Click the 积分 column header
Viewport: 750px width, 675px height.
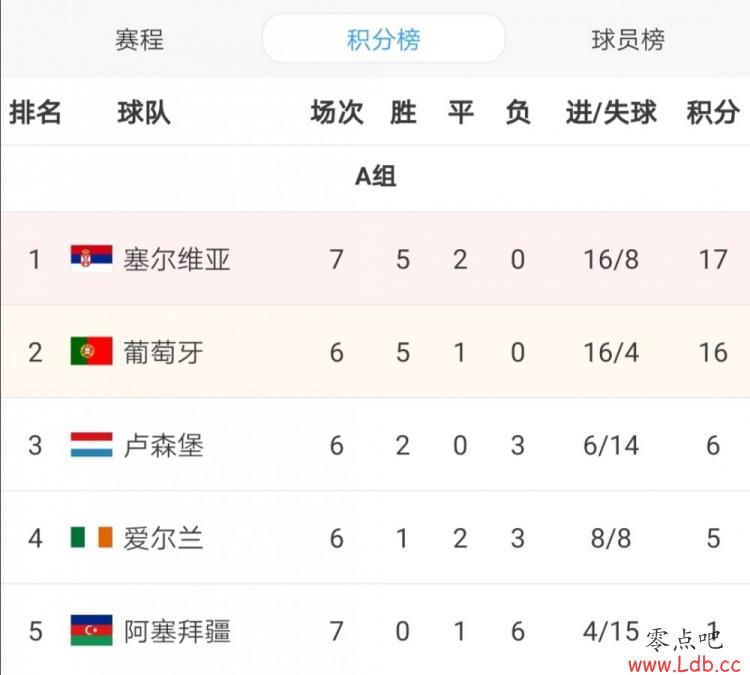[x=713, y=113]
